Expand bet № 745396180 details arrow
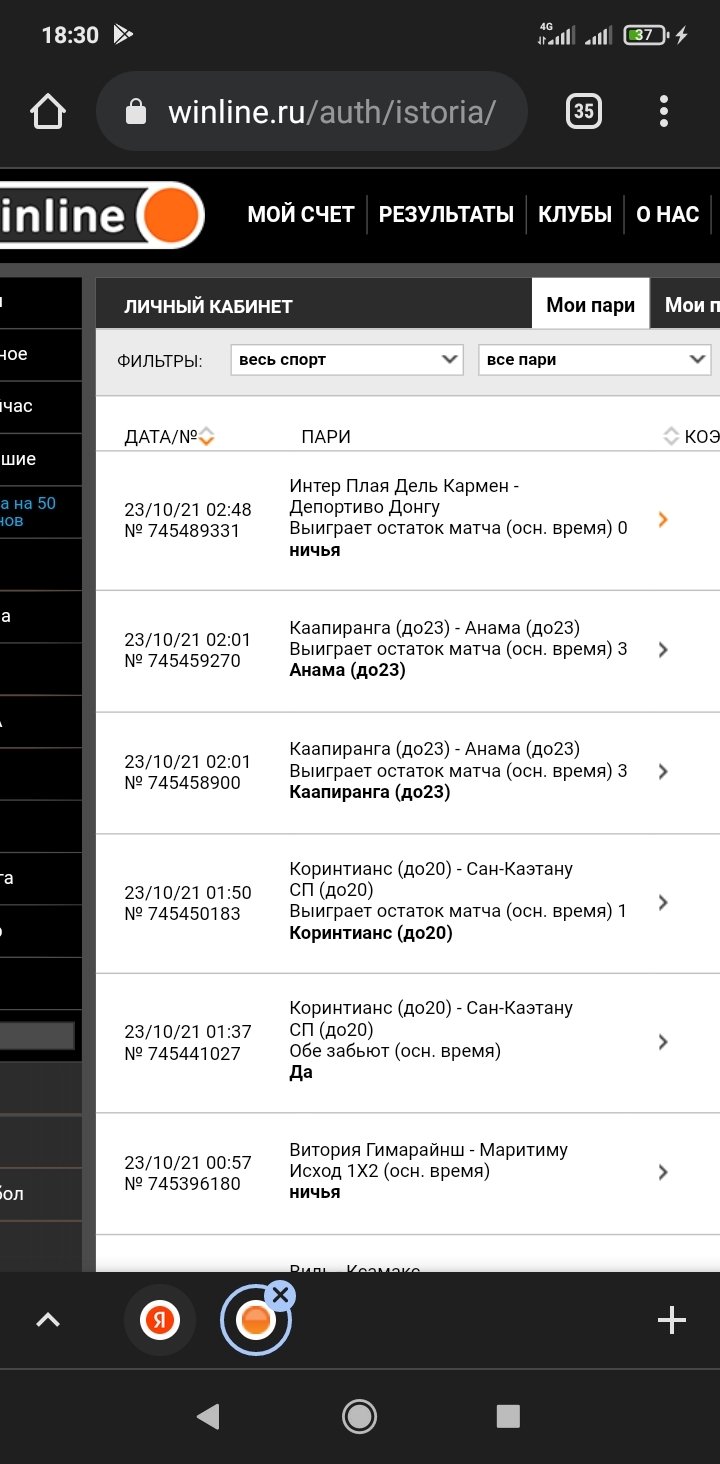Image resolution: width=720 pixels, height=1464 pixels. (x=662, y=1172)
